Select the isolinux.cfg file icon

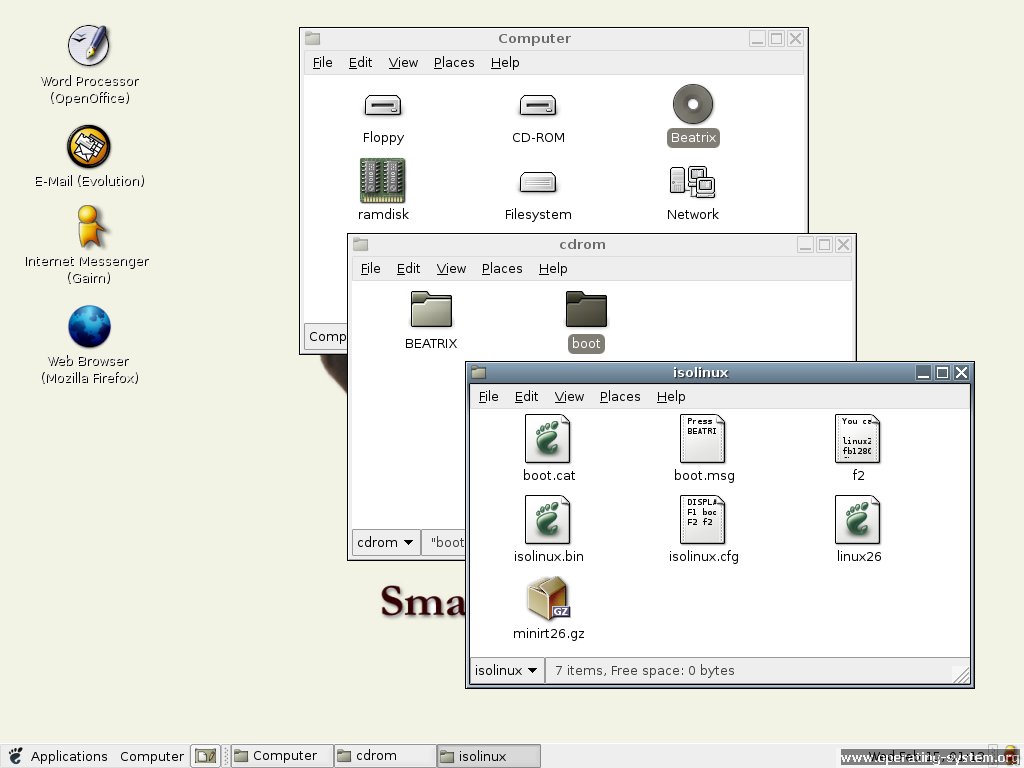point(703,519)
